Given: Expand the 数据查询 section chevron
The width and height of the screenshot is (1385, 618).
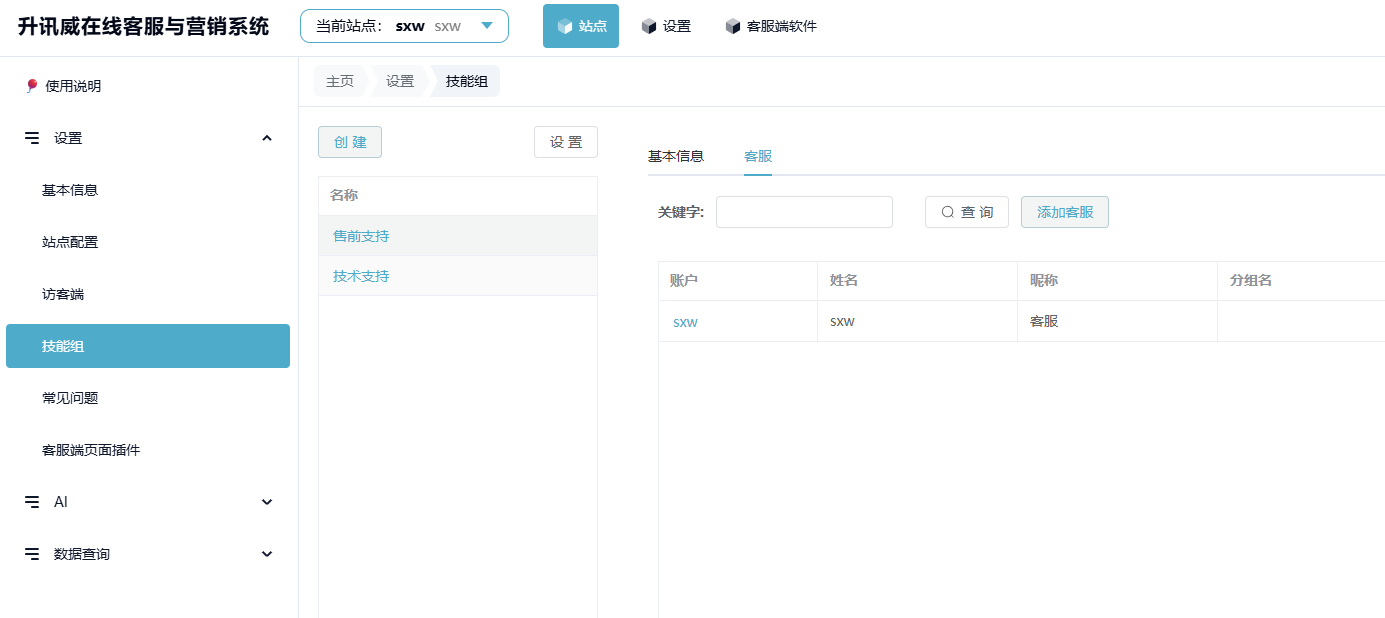Looking at the screenshot, I should pos(267,554).
